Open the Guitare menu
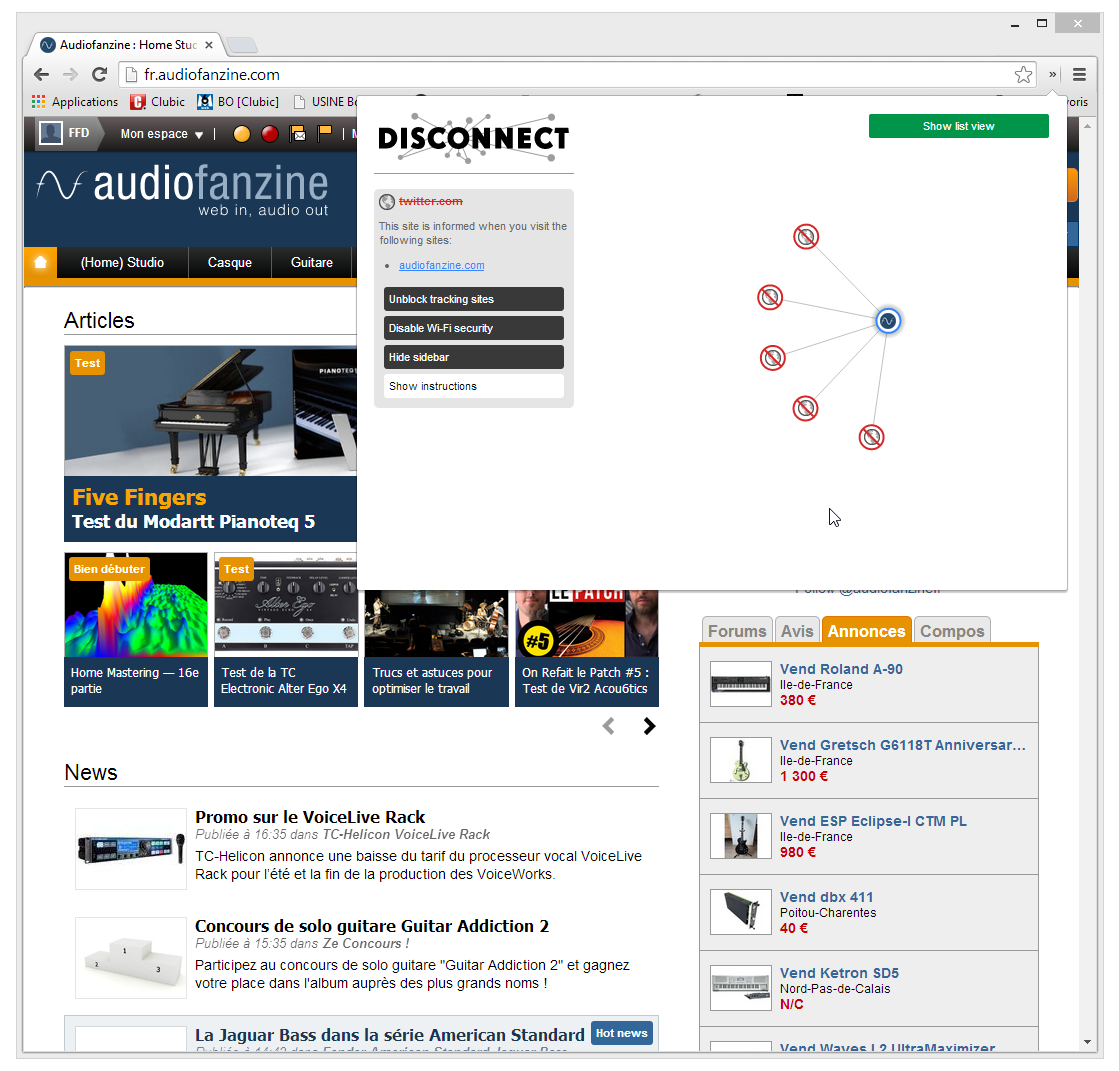 click(x=312, y=263)
